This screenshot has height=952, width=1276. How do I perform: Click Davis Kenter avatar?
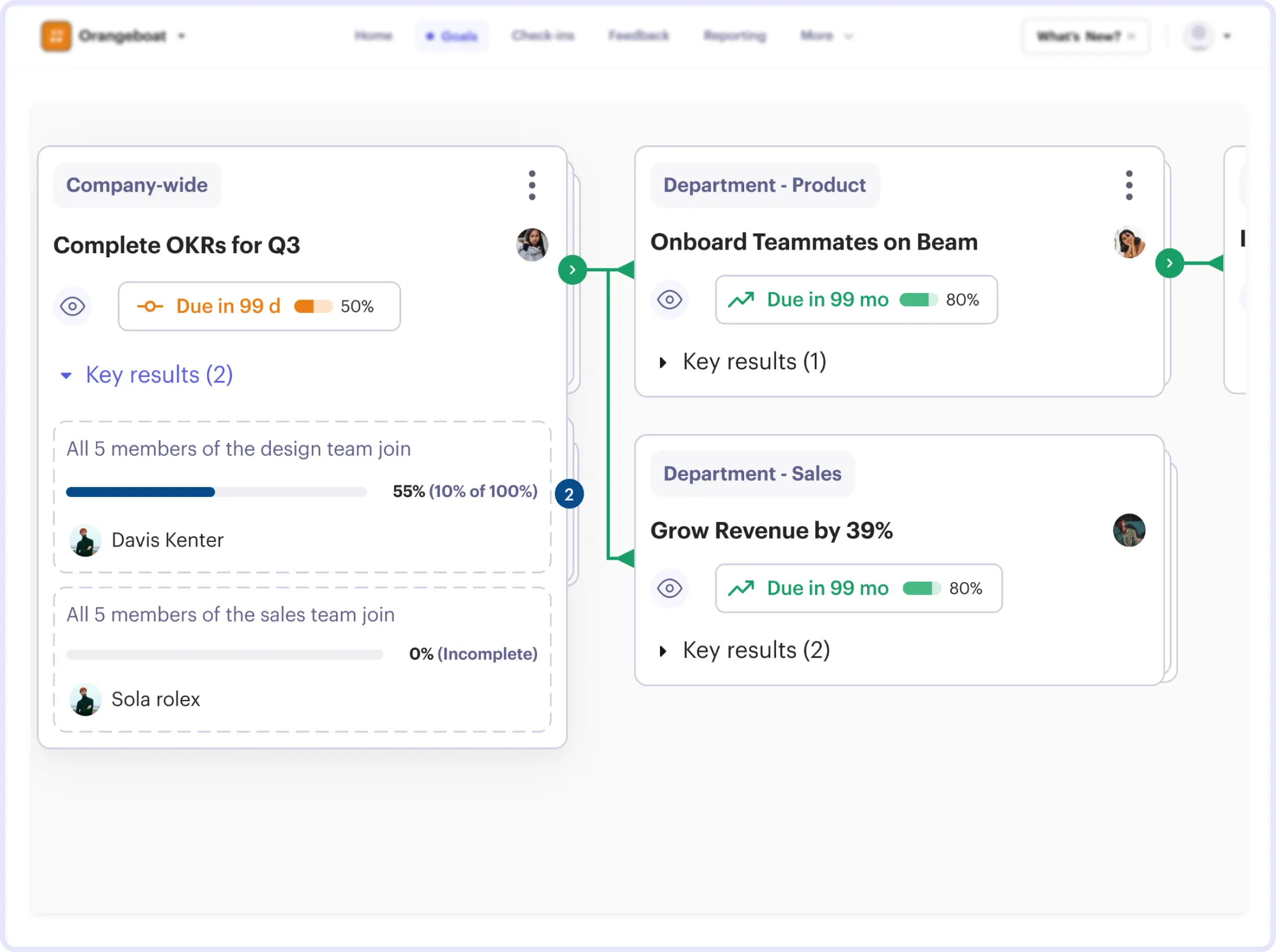tap(85, 540)
